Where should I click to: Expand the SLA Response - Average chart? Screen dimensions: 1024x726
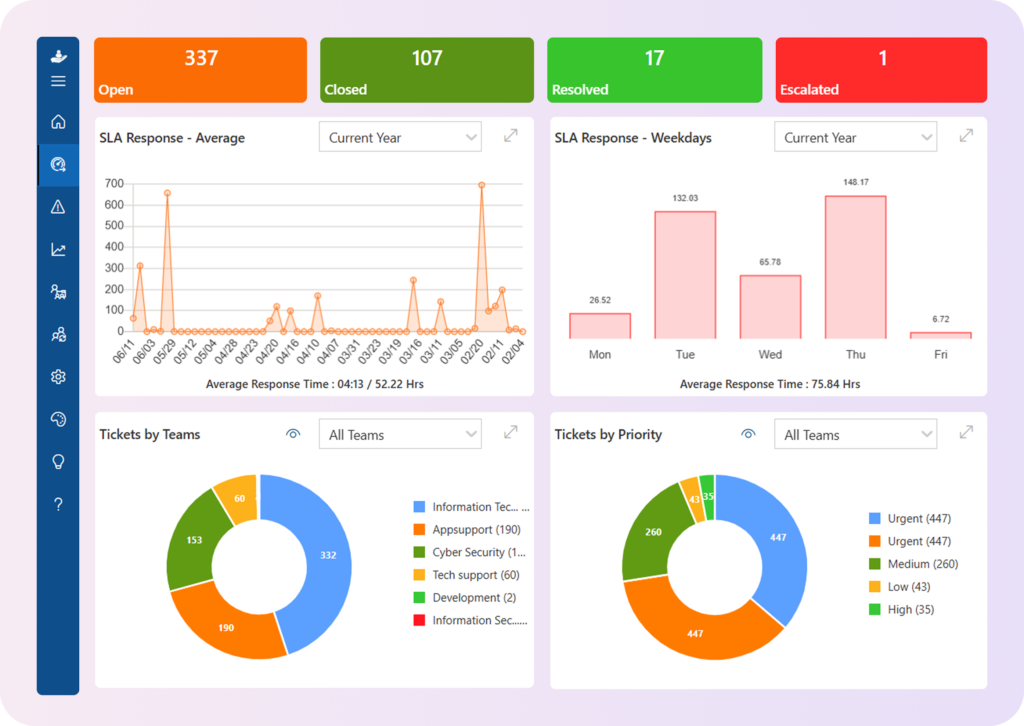511,136
